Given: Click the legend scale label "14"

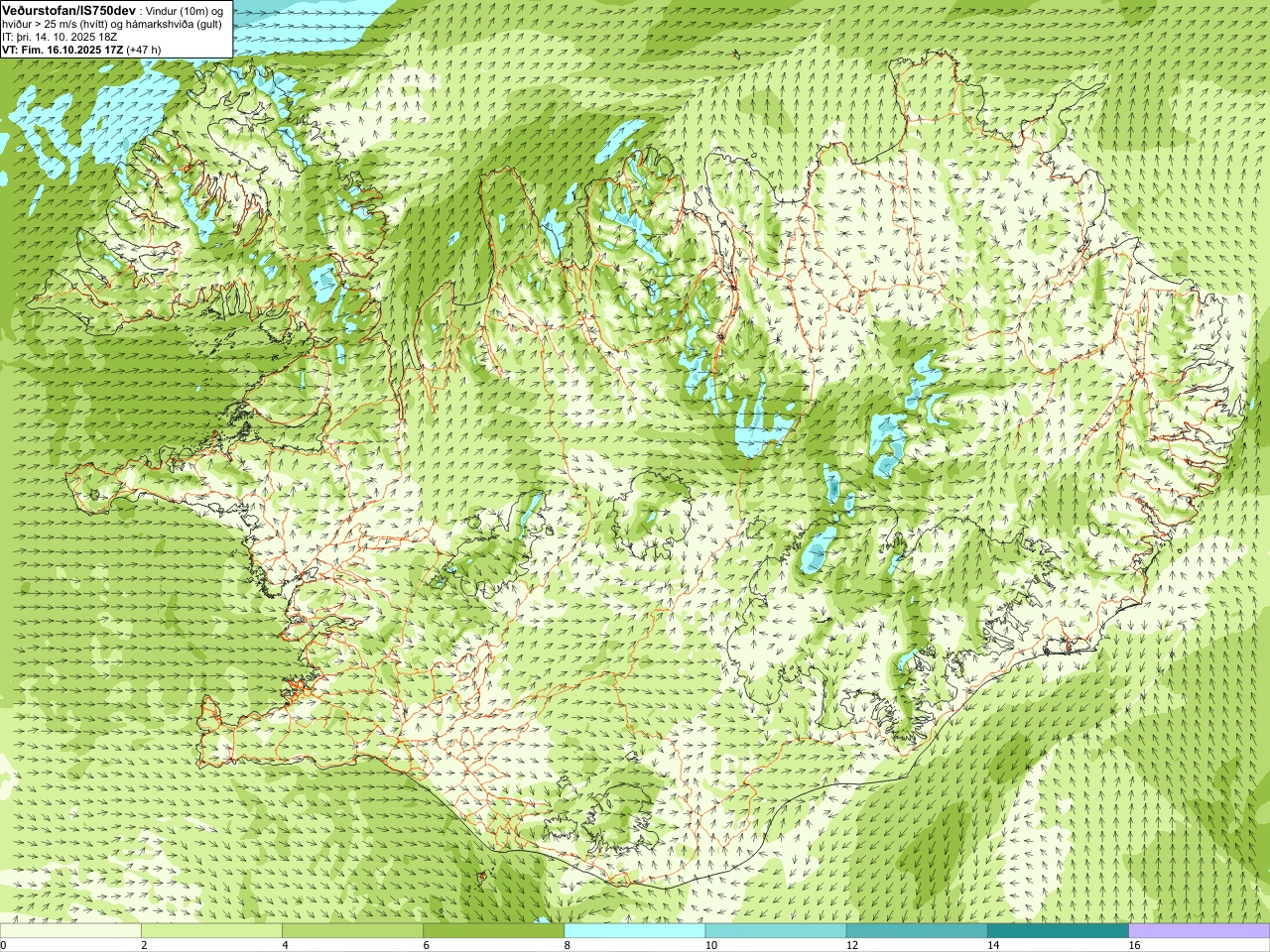Looking at the screenshot, I should [993, 945].
